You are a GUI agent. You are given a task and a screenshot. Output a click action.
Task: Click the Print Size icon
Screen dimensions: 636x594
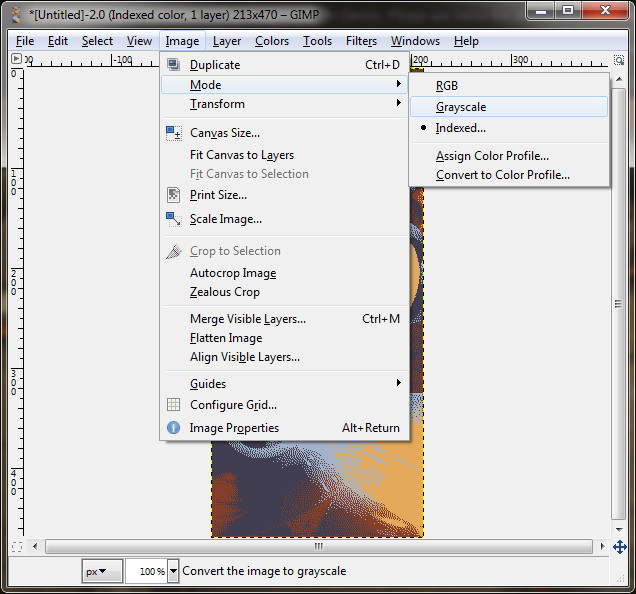[174, 195]
